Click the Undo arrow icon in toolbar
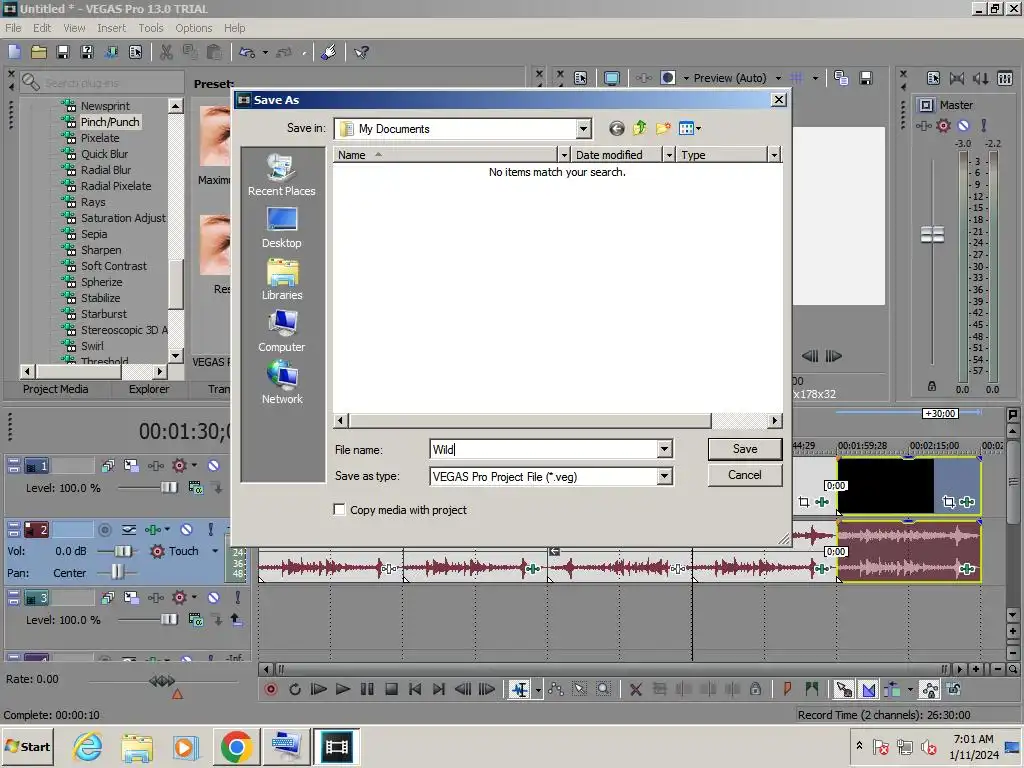Screen dimensions: 1024x768 click(x=247, y=52)
